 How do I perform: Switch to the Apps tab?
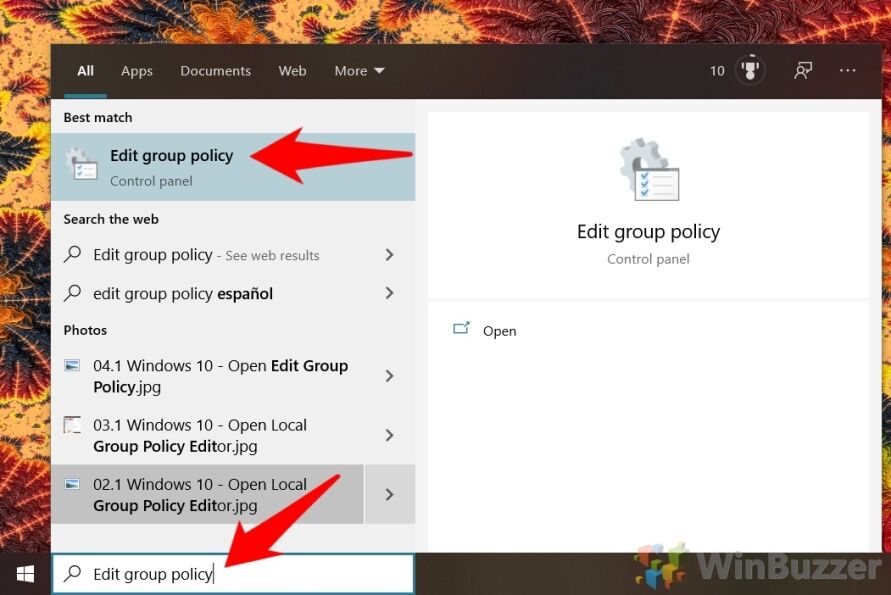click(x=137, y=71)
